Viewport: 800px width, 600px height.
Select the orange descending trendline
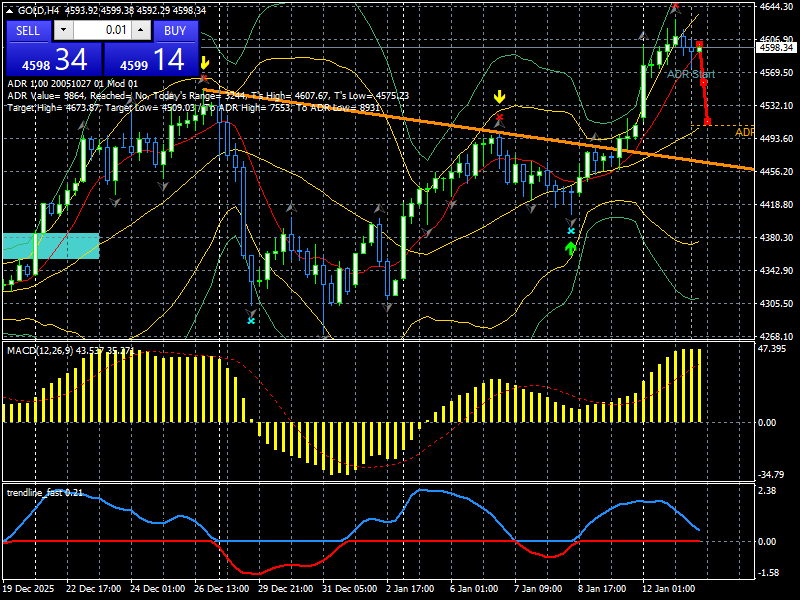(479, 129)
